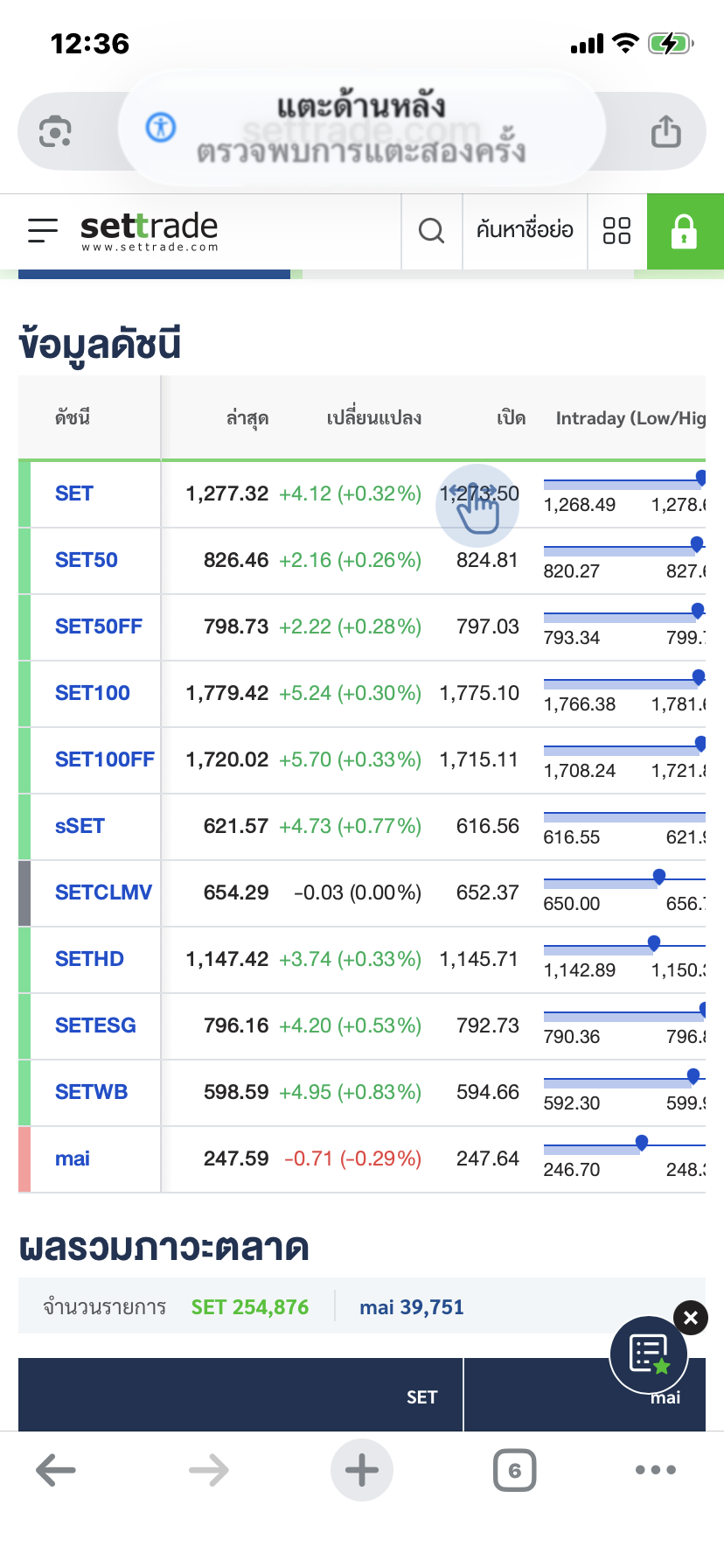Open the SET index link
Image resolution: width=724 pixels, height=1568 pixels.
74,494
